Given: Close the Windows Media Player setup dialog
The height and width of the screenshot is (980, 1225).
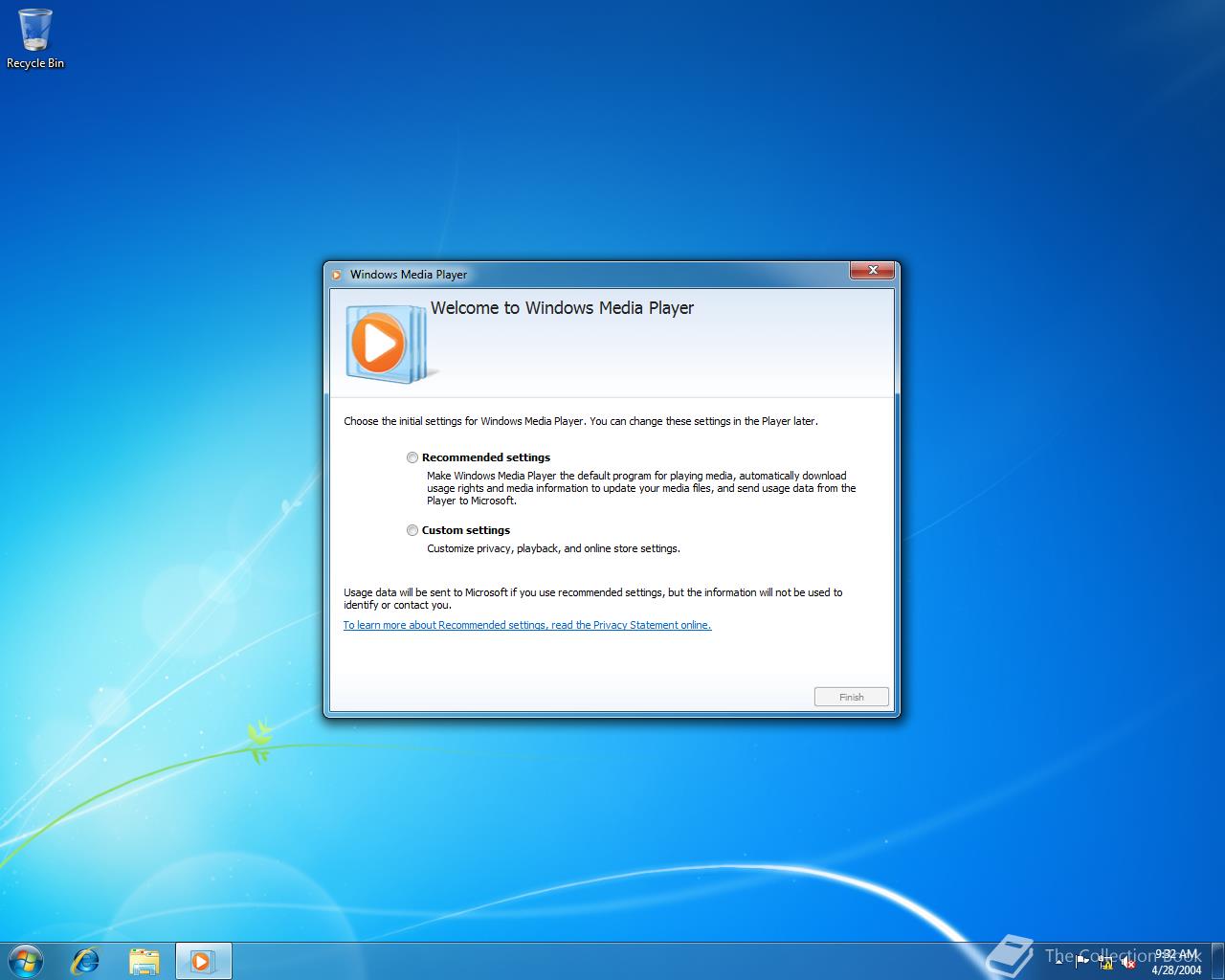Looking at the screenshot, I should 872,271.
